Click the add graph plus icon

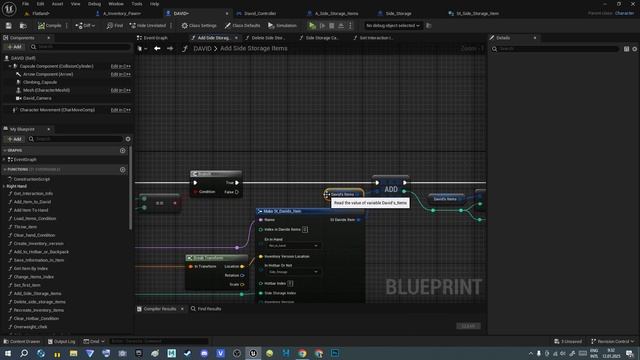click(x=122, y=151)
